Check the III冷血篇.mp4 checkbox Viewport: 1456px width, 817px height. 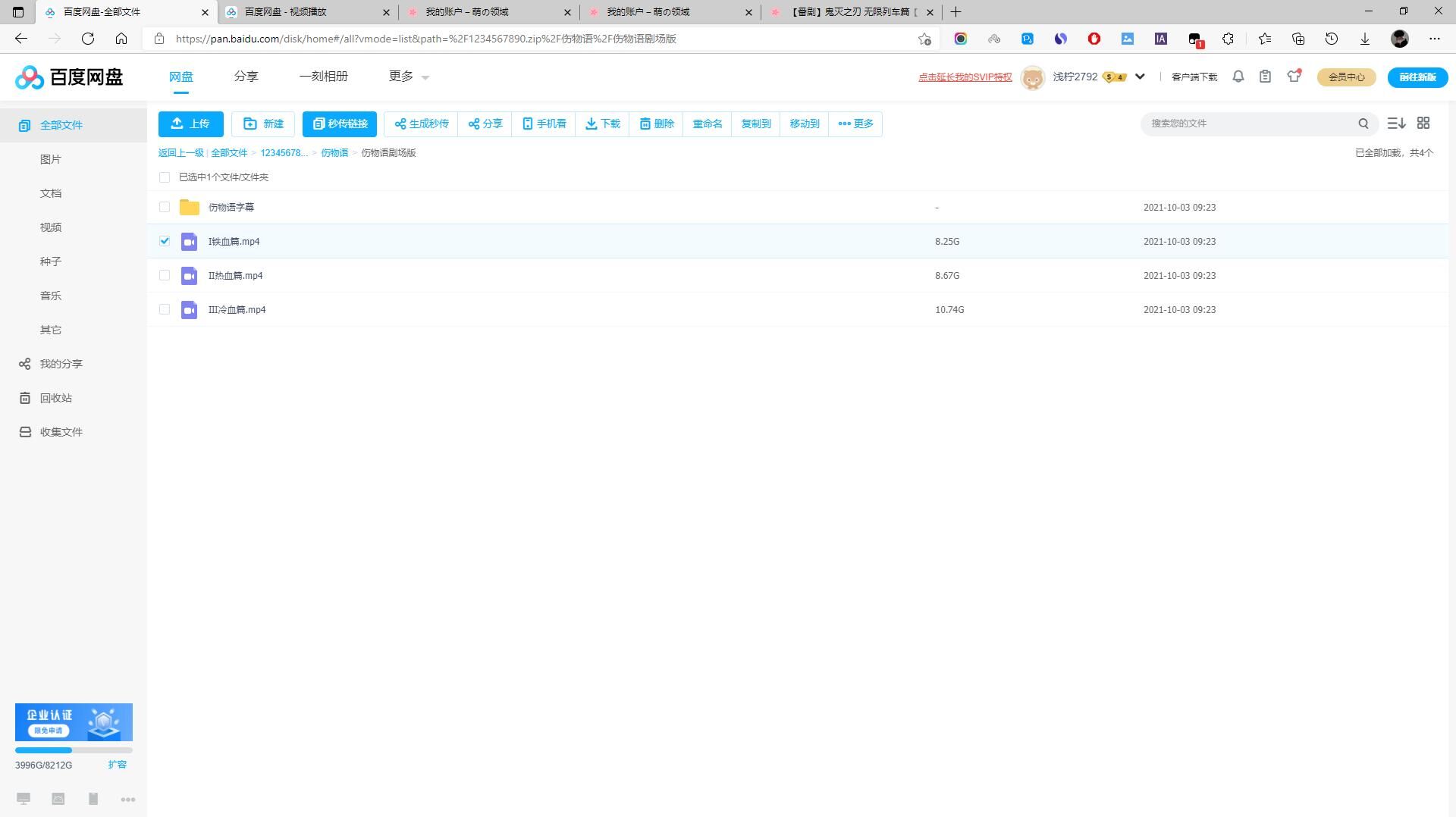[165, 309]
